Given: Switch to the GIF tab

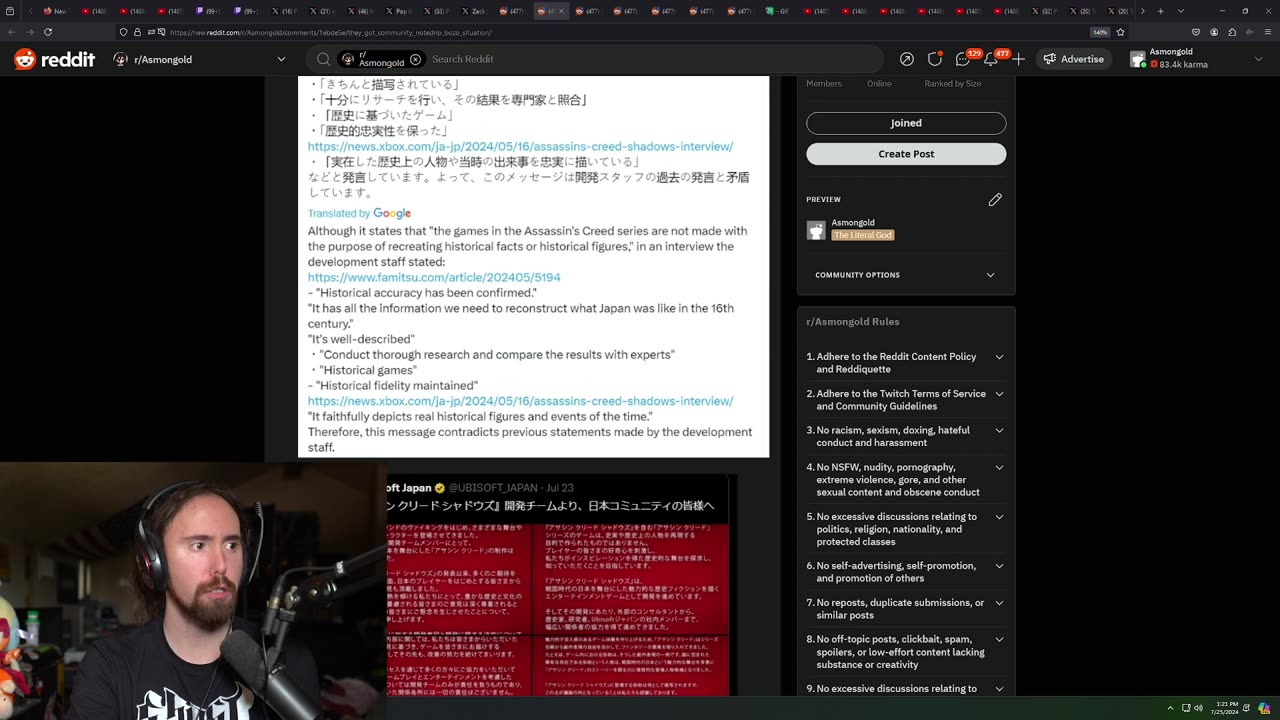Looking at the screenshot, I should 778,11.
